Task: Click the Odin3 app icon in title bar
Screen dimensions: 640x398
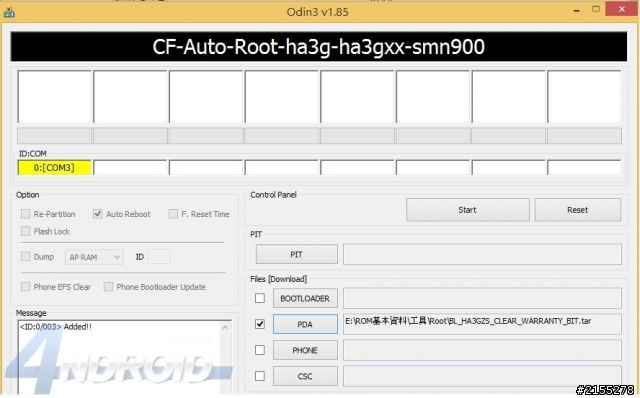Action: pyautogui.click(x=9, y=12)
